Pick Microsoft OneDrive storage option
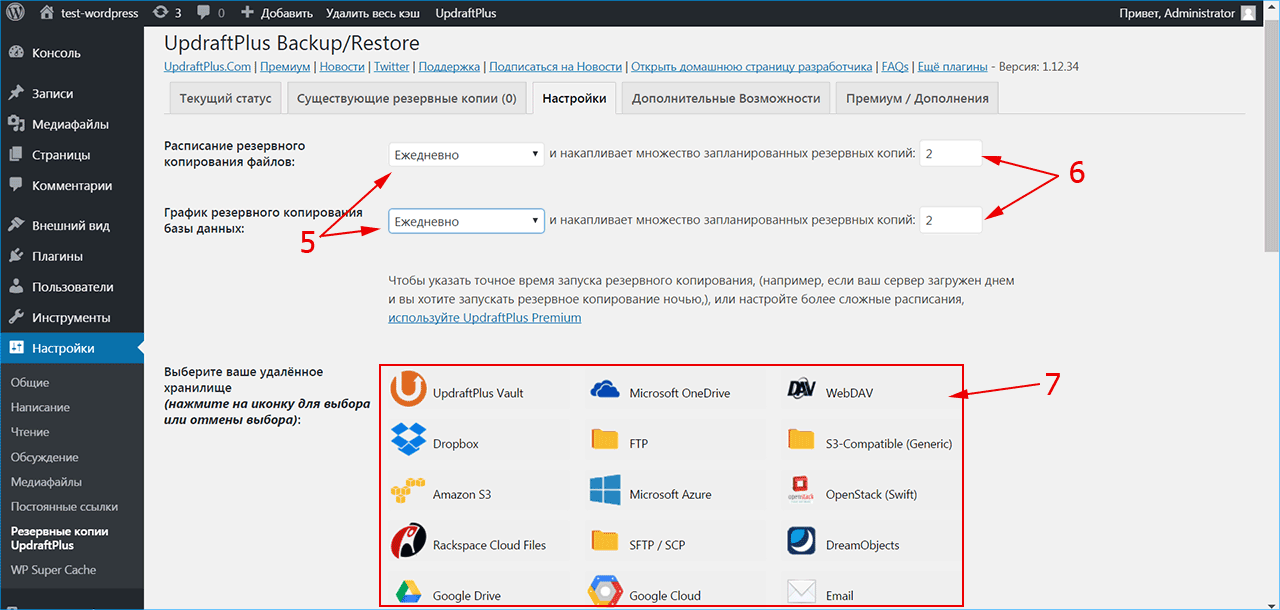 tap(605, 392)
